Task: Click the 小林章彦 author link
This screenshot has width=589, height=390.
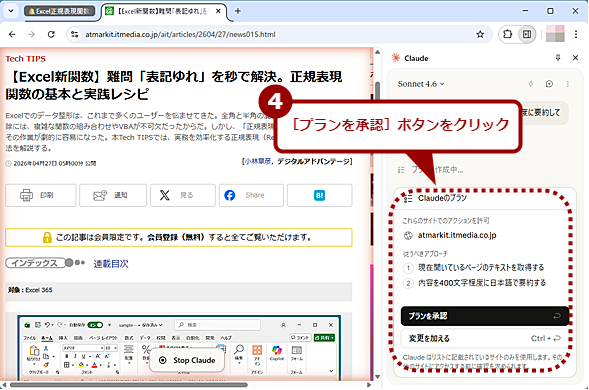Action: tap(258, 162)
